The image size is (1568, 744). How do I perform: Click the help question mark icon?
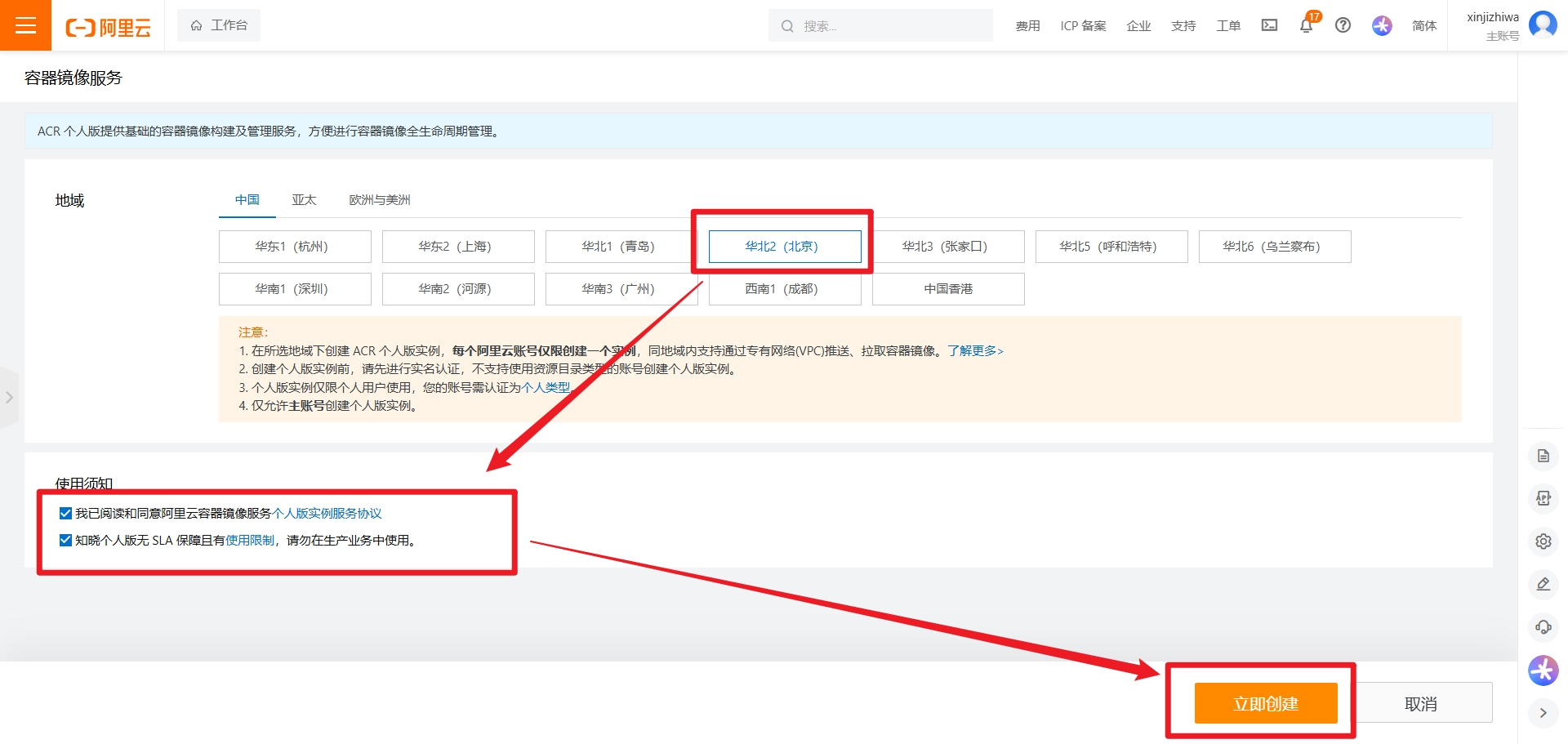coord(1343,25)
